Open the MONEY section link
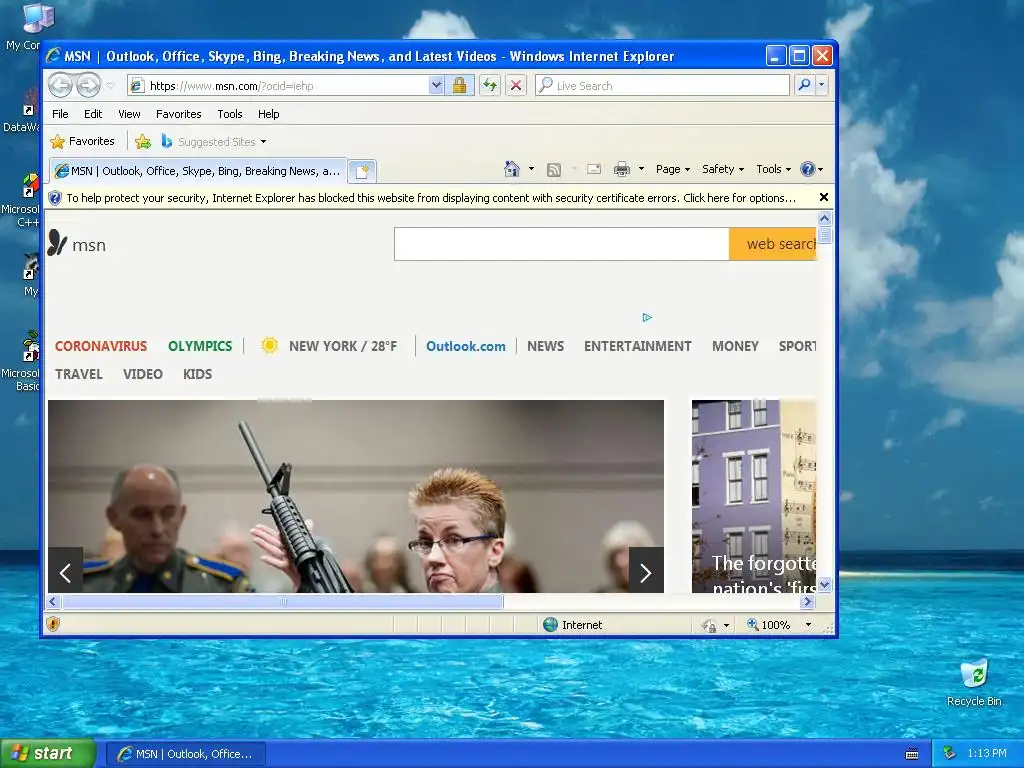 coord(735,346)
